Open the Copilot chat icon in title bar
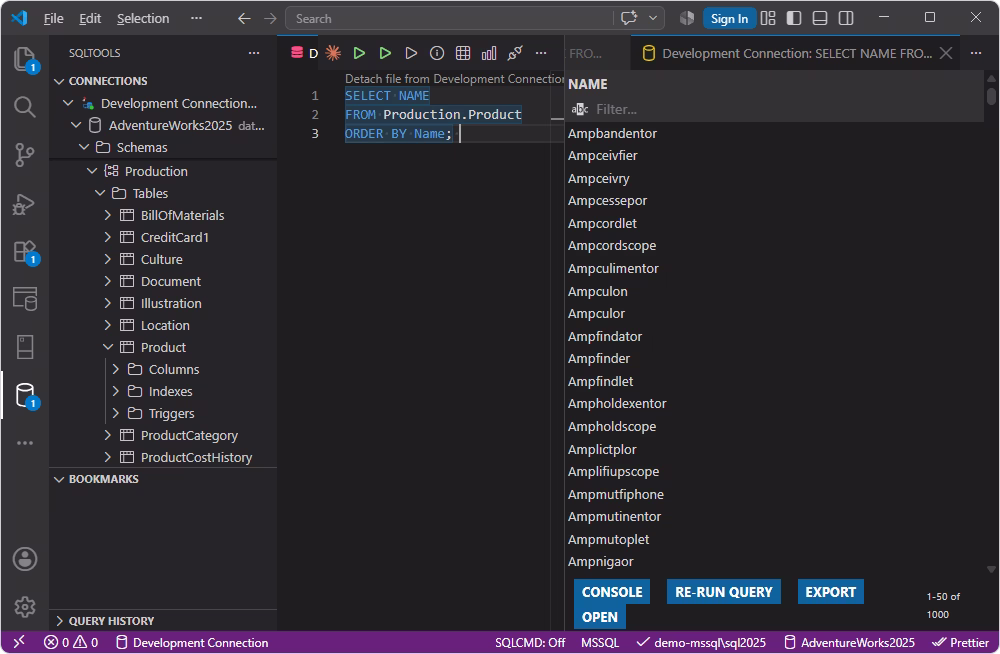This screenshot has width=1000, height=654. (x=629, y=19)
